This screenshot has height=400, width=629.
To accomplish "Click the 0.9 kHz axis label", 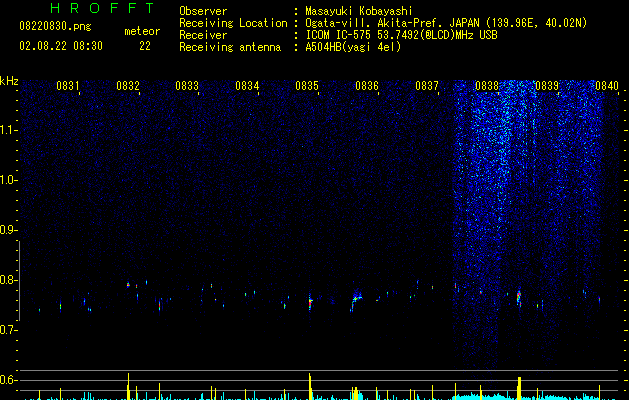I will coord(8,230).
